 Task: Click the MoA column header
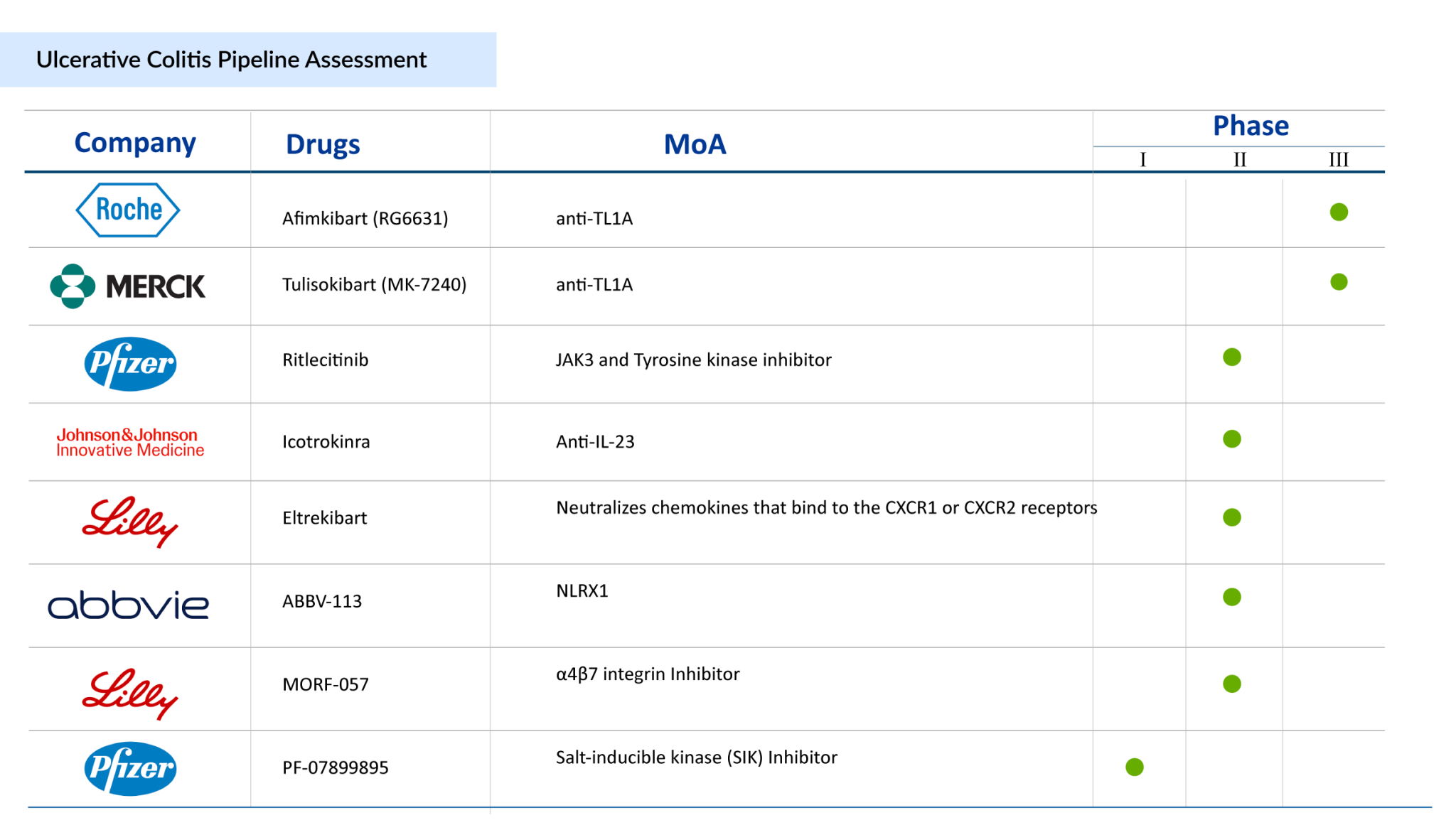pos(695,144)
